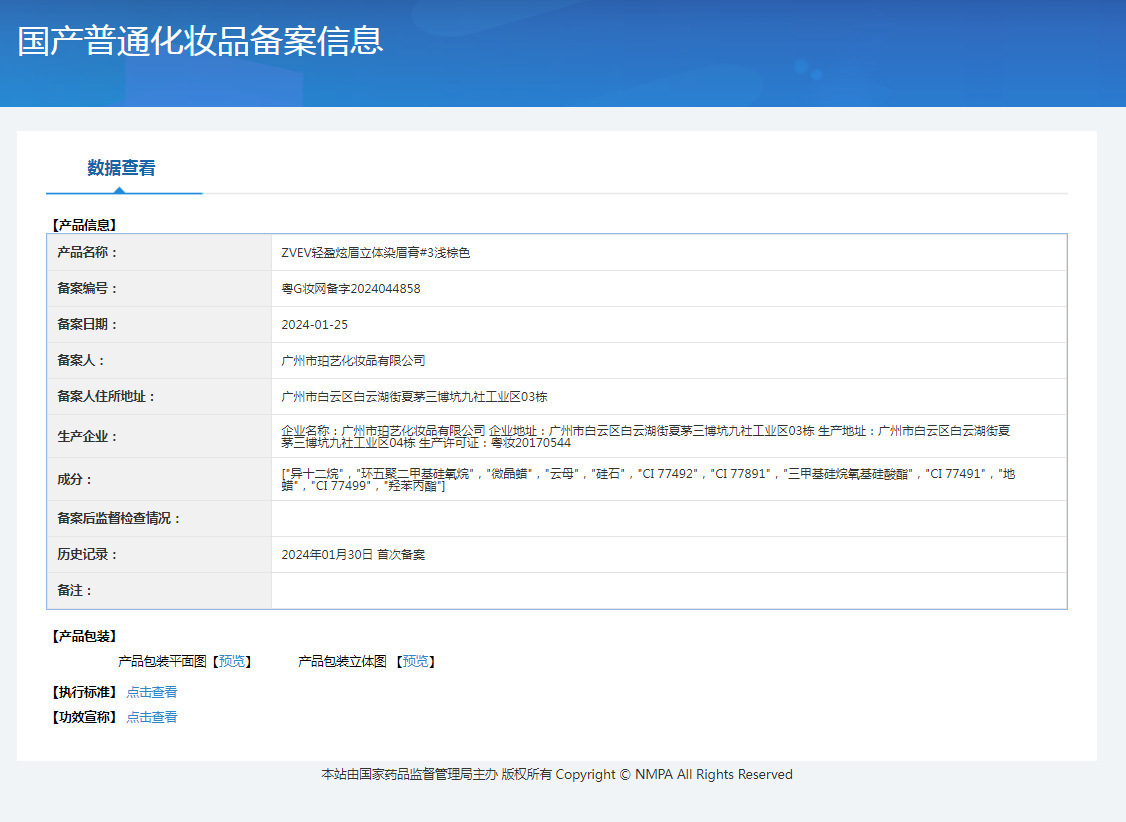Click the 【功效宣称】 label
This screenshot has width=1126, height=822.
84,717
